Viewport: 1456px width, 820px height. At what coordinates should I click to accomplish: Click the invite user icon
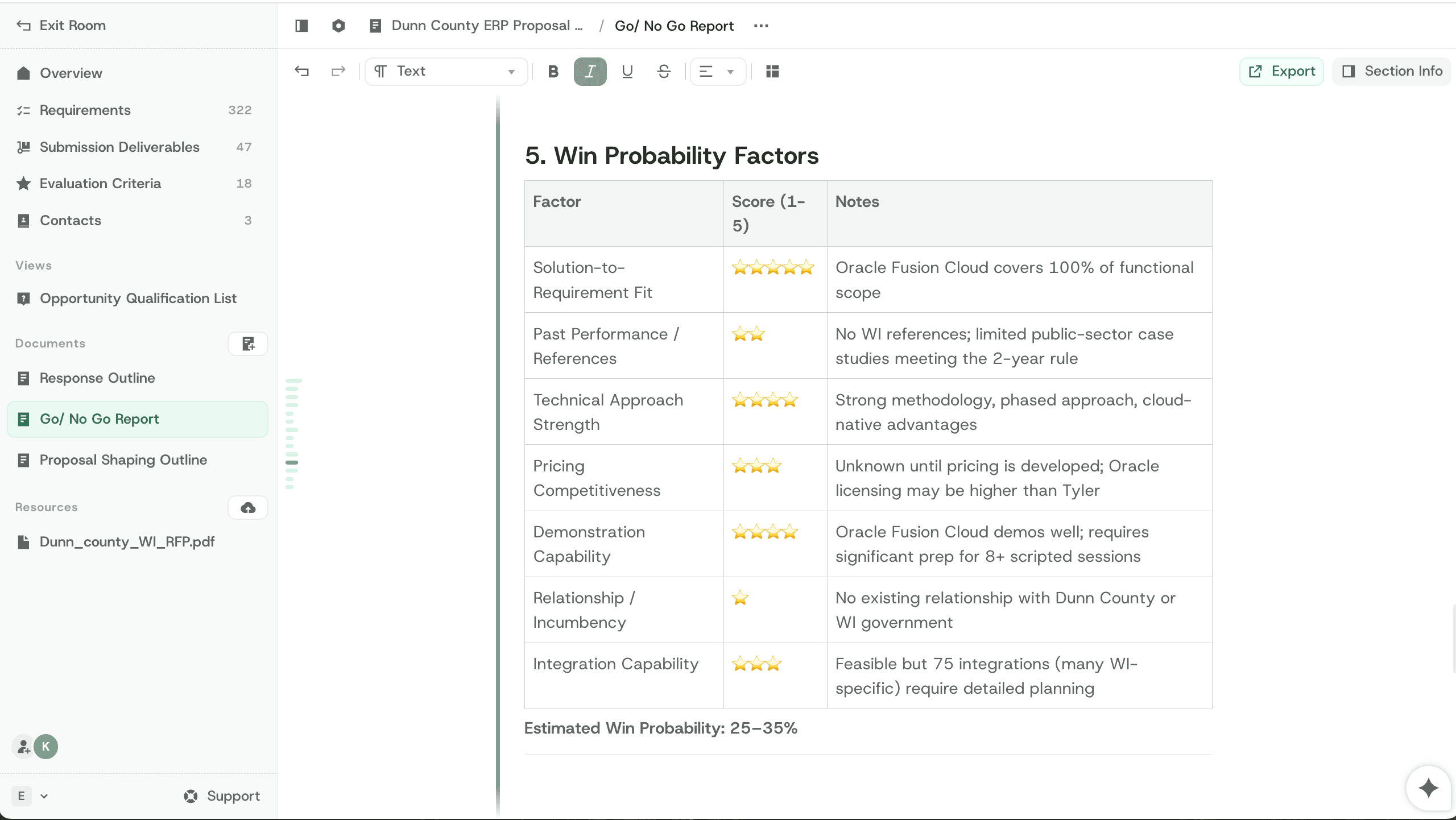tap(23, 747)
